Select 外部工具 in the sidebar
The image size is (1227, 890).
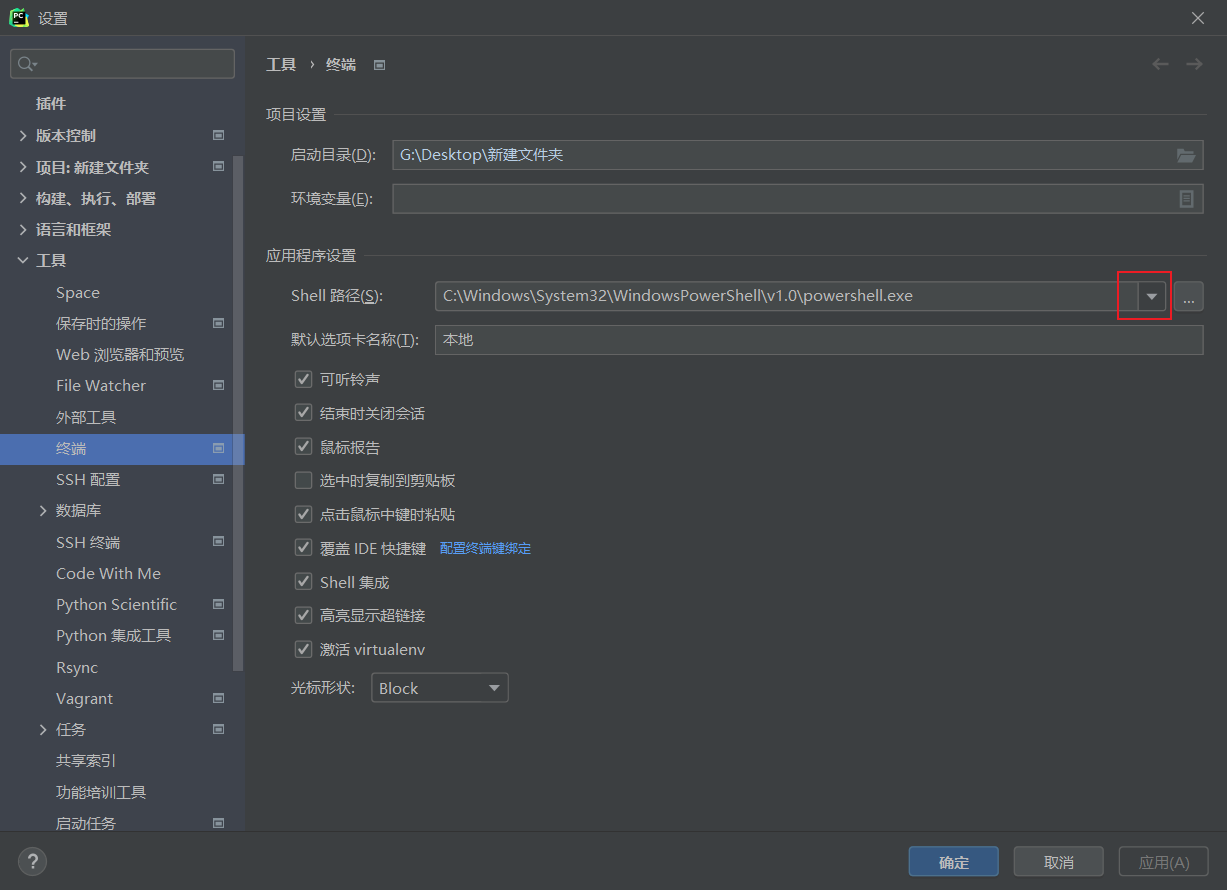(x=84, y=417)
